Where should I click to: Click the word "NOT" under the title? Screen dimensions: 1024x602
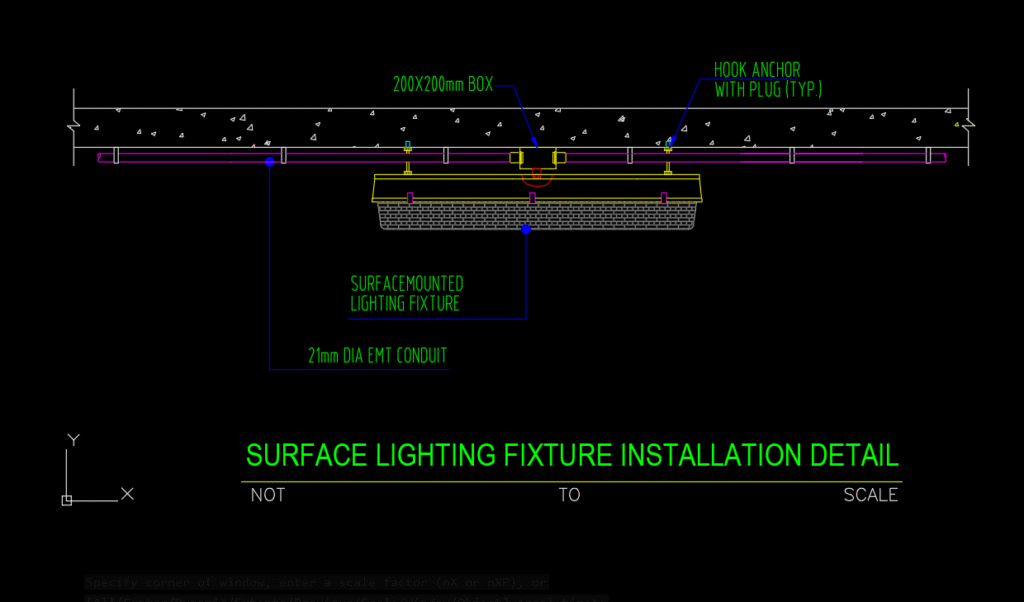point(268,495)
